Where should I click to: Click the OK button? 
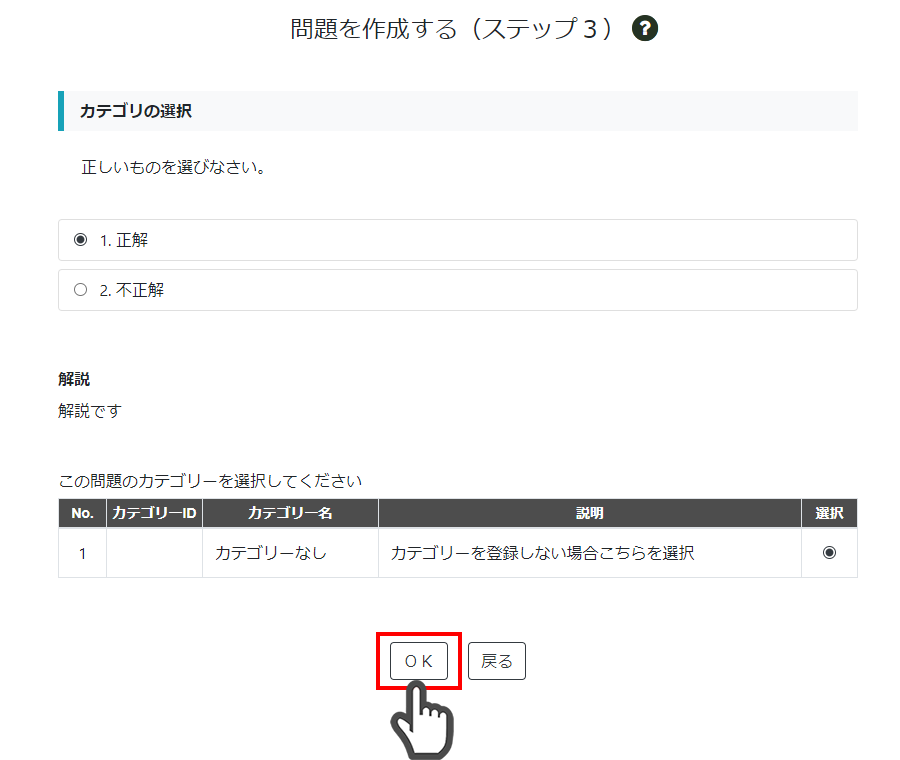418,661
